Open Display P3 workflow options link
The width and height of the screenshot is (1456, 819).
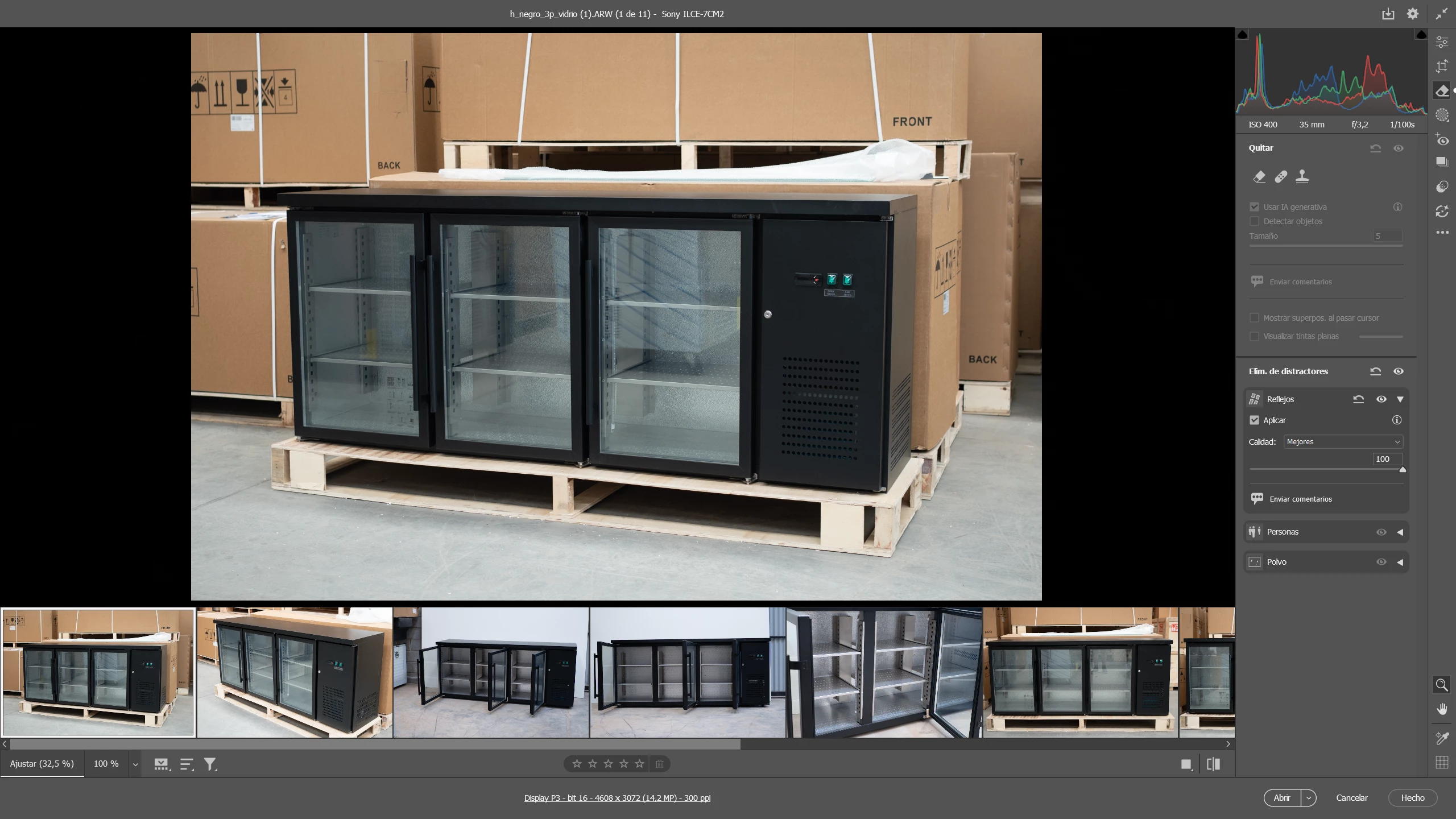click(617, 798)
